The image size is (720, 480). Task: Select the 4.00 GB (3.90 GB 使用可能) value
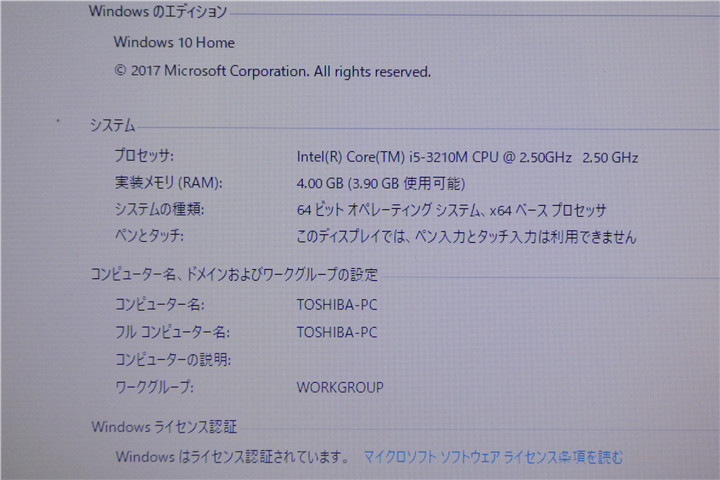381,184
